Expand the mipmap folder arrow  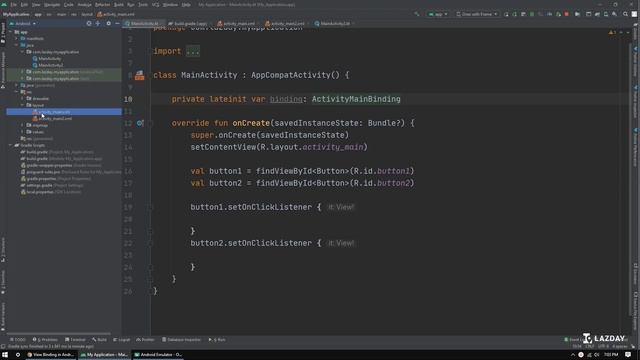click(x=22, y=125)
